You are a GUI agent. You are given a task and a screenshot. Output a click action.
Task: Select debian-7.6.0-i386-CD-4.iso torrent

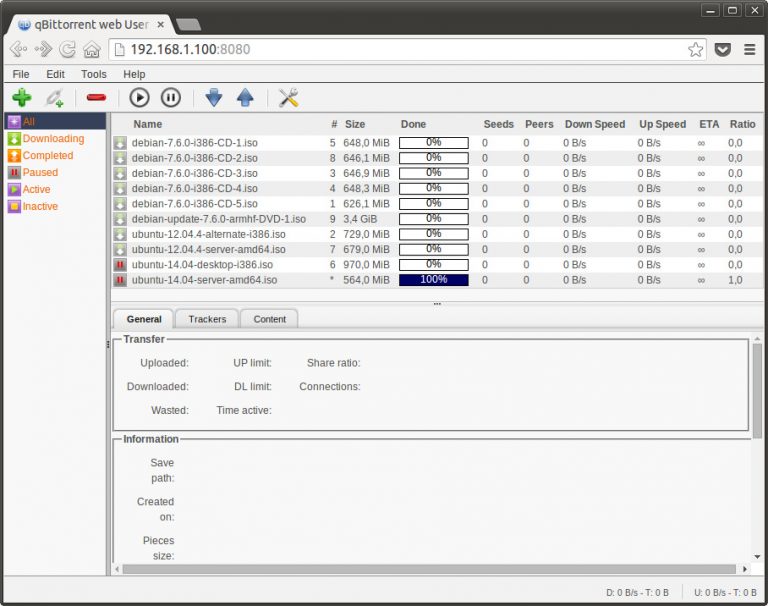click(437, 188)
